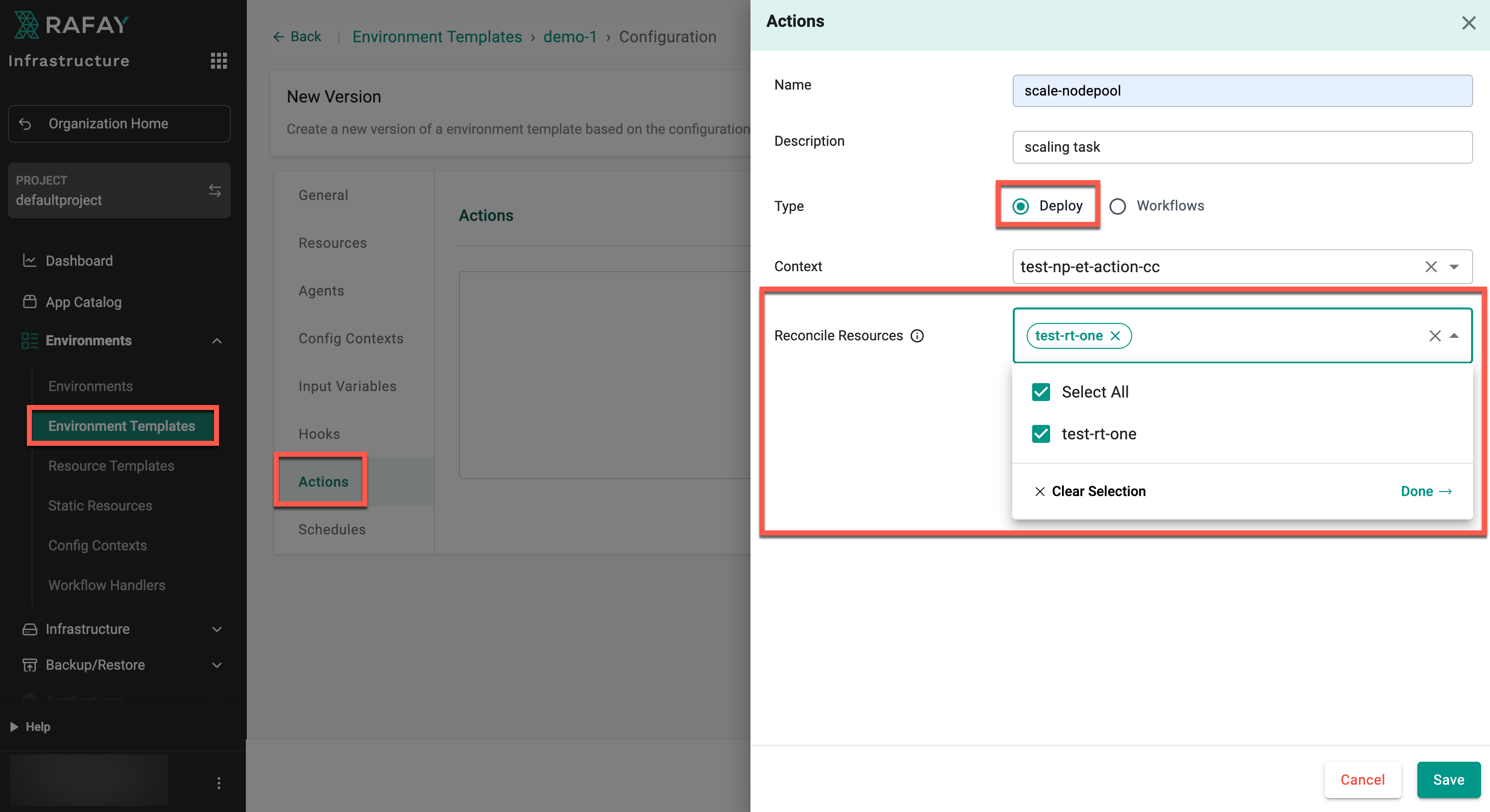
Task: Open the Input Variables tab
Action: 347,386
